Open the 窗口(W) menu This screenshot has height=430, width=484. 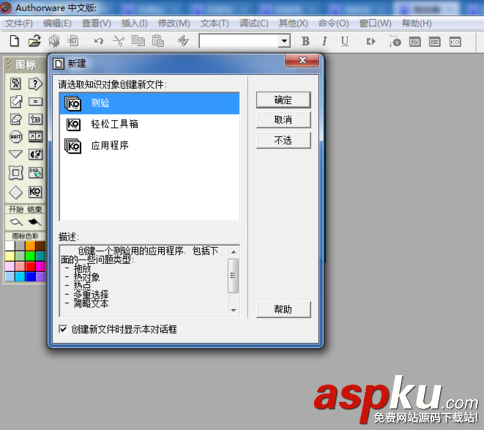click(x=375, y=23)
